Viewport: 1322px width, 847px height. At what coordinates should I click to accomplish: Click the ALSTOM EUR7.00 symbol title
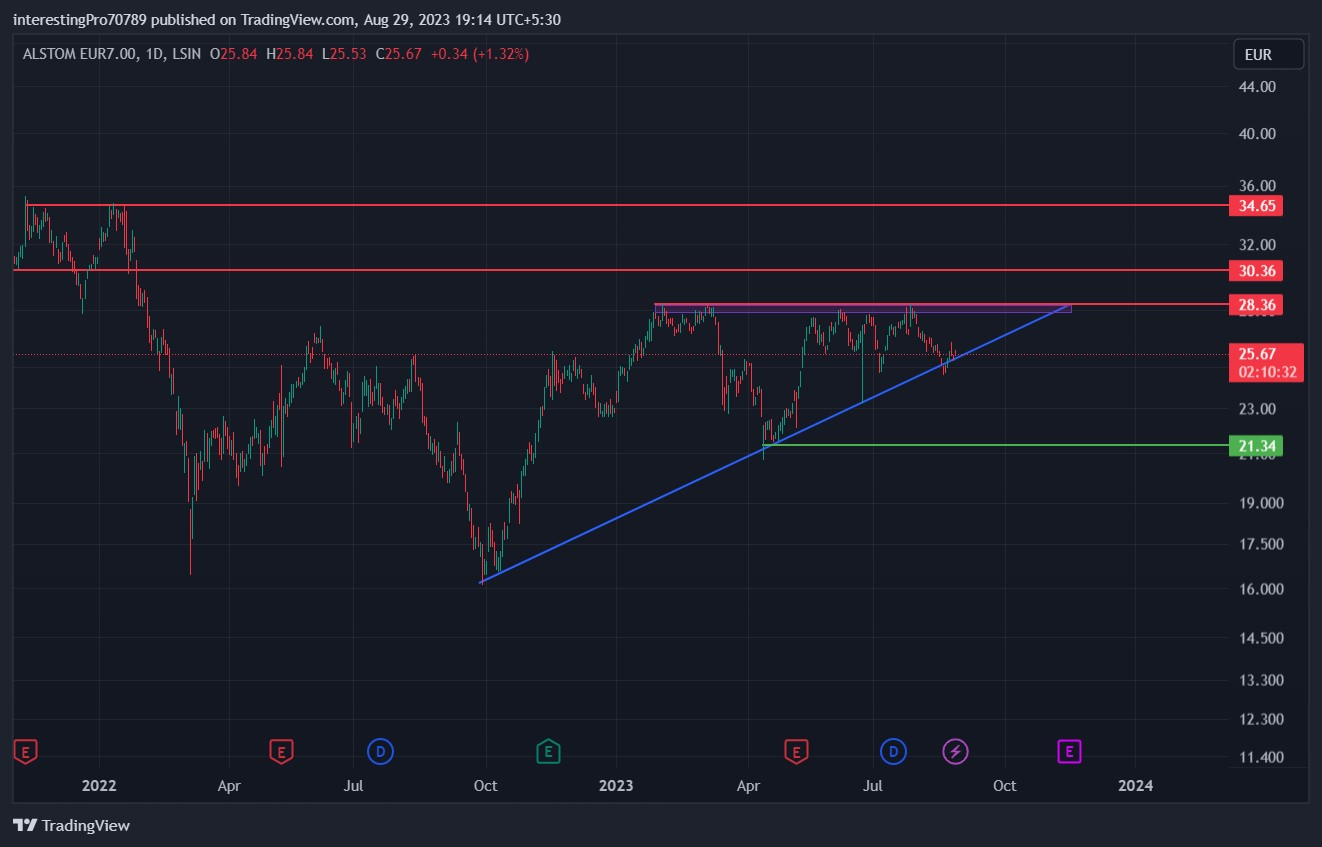(80, 54)
